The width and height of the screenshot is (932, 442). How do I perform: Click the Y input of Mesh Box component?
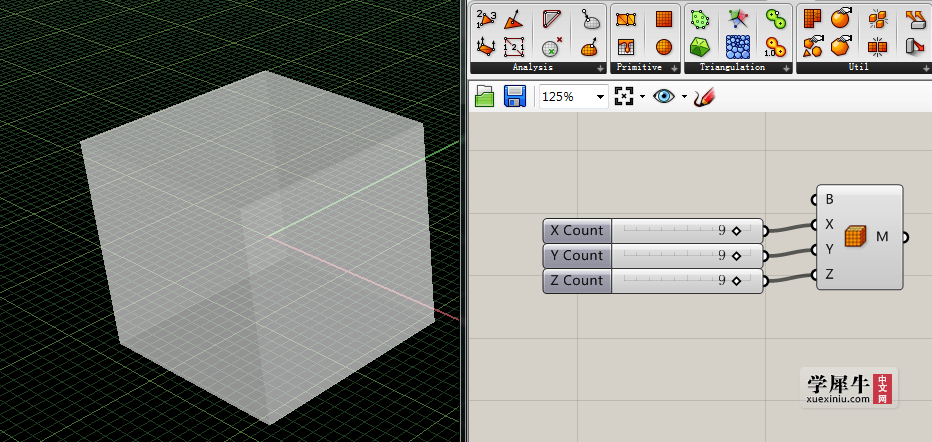click(x=829, y=250)
